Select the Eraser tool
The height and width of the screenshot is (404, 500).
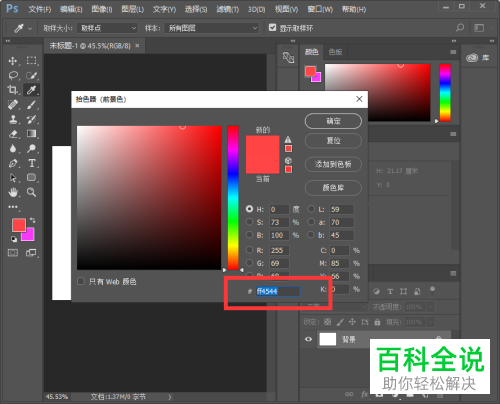[13, 134]
